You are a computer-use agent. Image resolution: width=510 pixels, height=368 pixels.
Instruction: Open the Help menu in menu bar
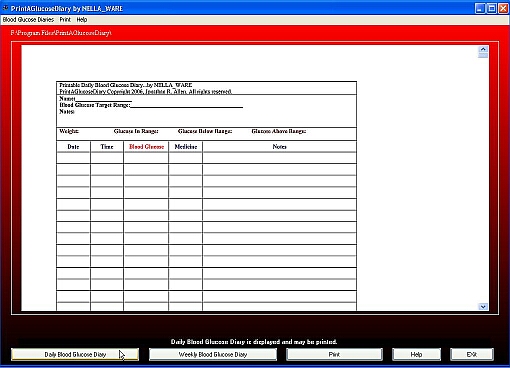(82, 20)
